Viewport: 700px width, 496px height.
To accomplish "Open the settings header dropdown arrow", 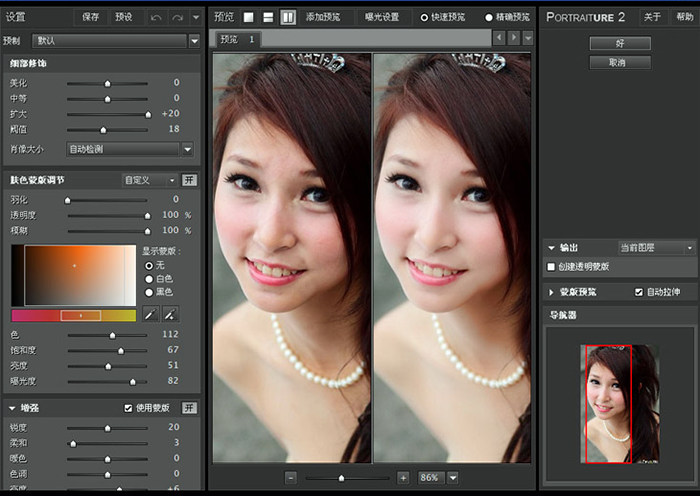I will 196,18.
